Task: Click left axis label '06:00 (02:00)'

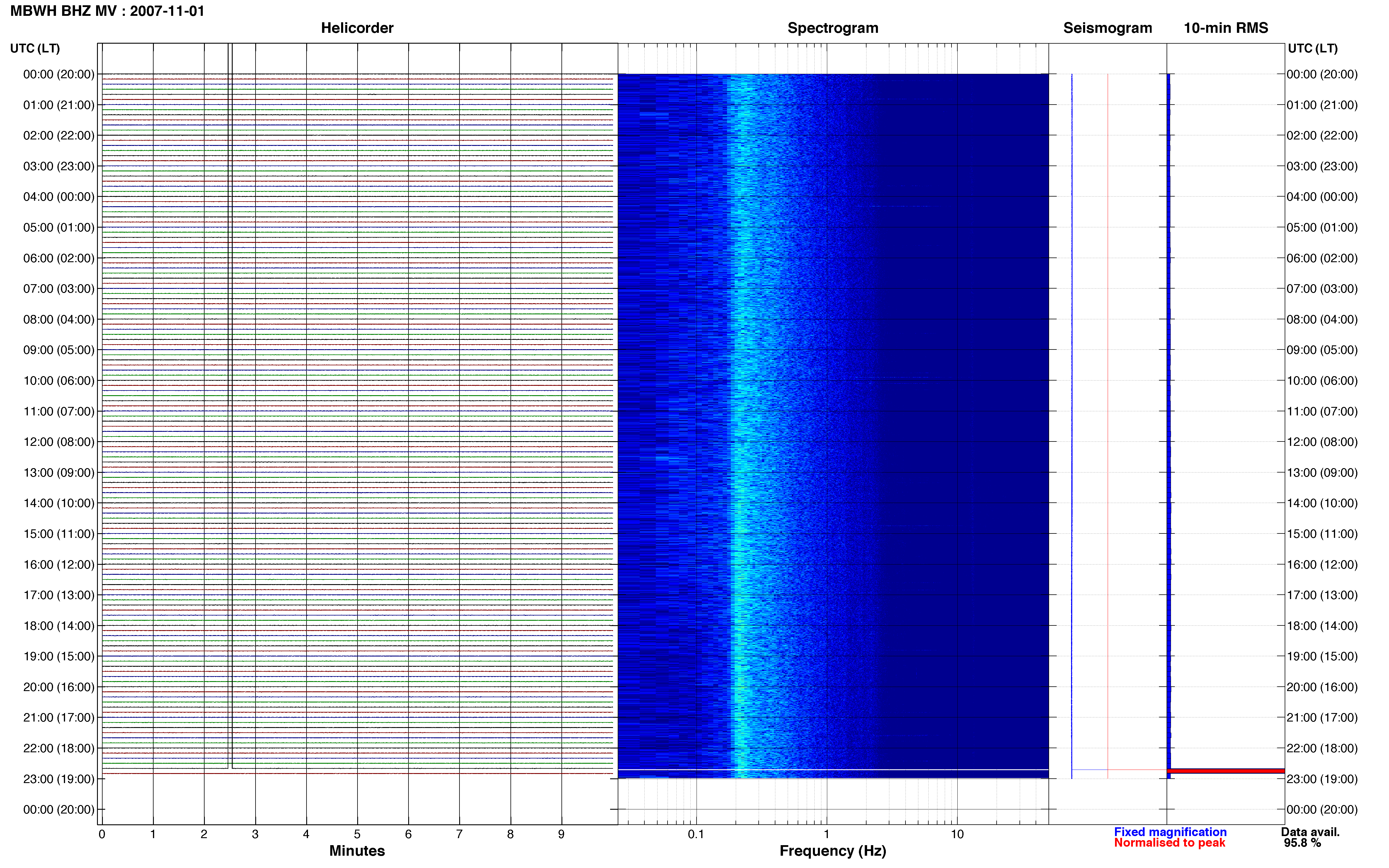Action: click(59, 258)
